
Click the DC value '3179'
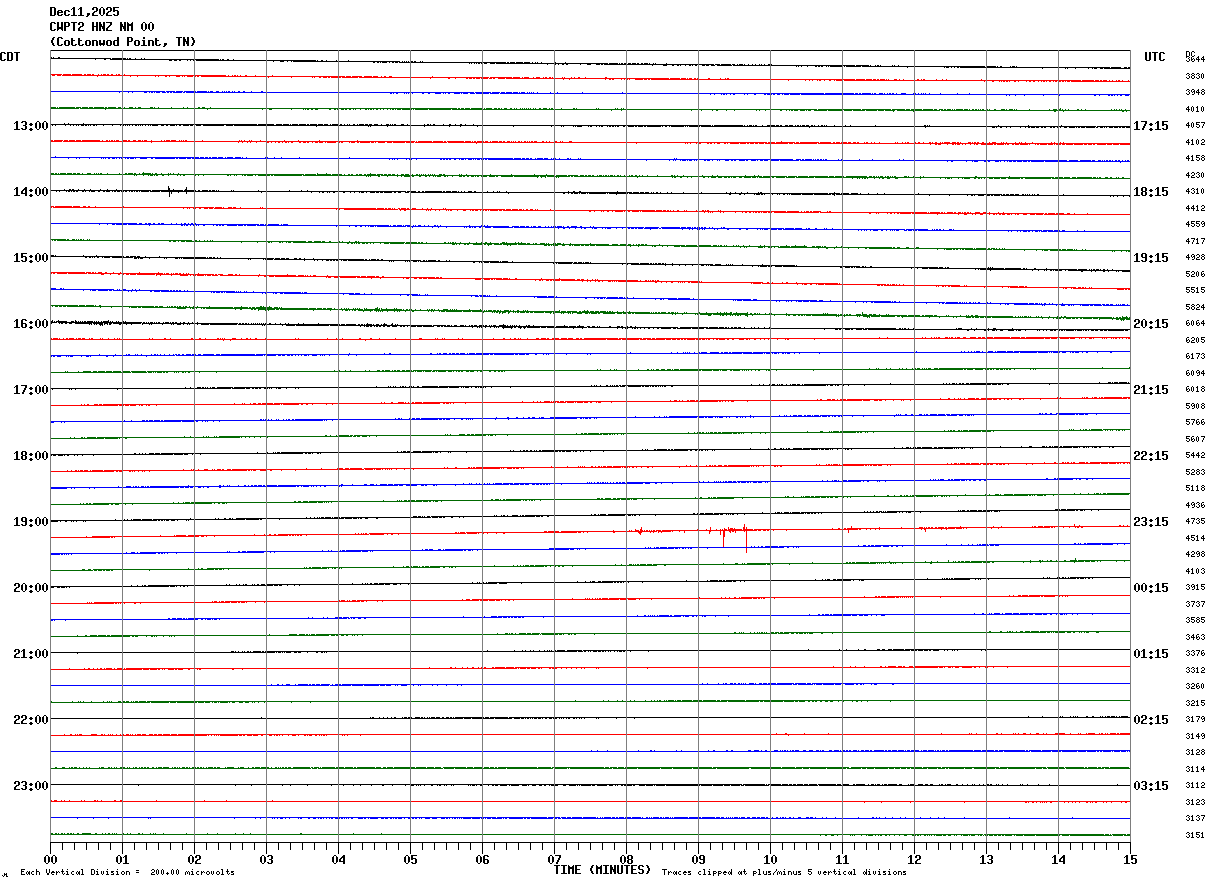pyautogui.click(x=1195, y=720)
